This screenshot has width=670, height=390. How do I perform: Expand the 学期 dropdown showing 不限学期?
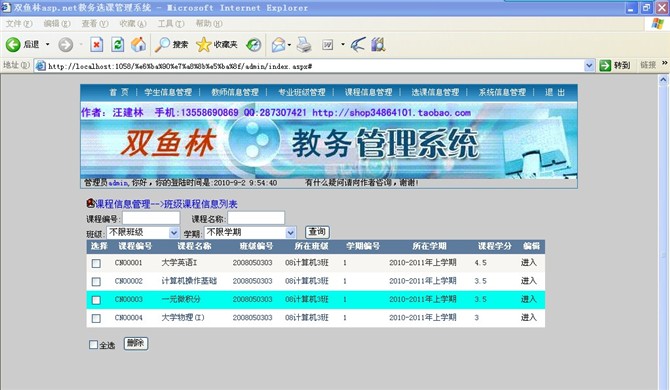coord(291,233)
